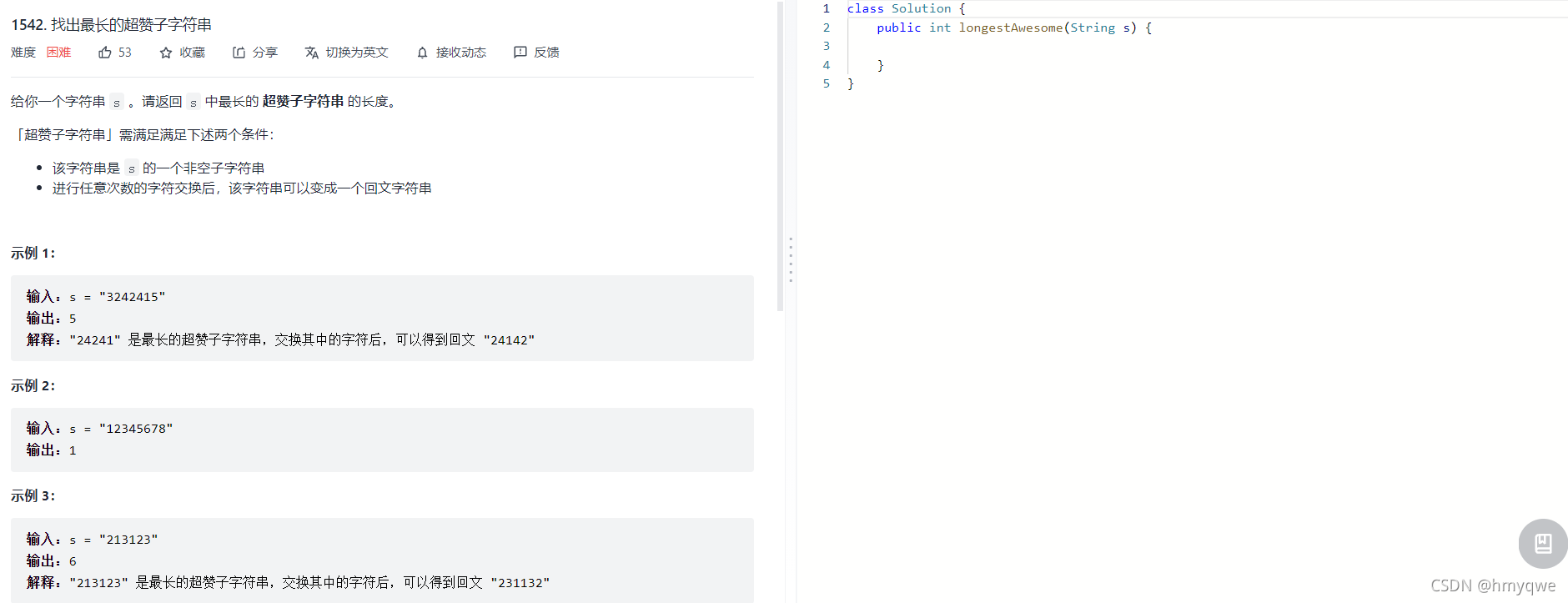Click the thumbs-up like icon

105,53
